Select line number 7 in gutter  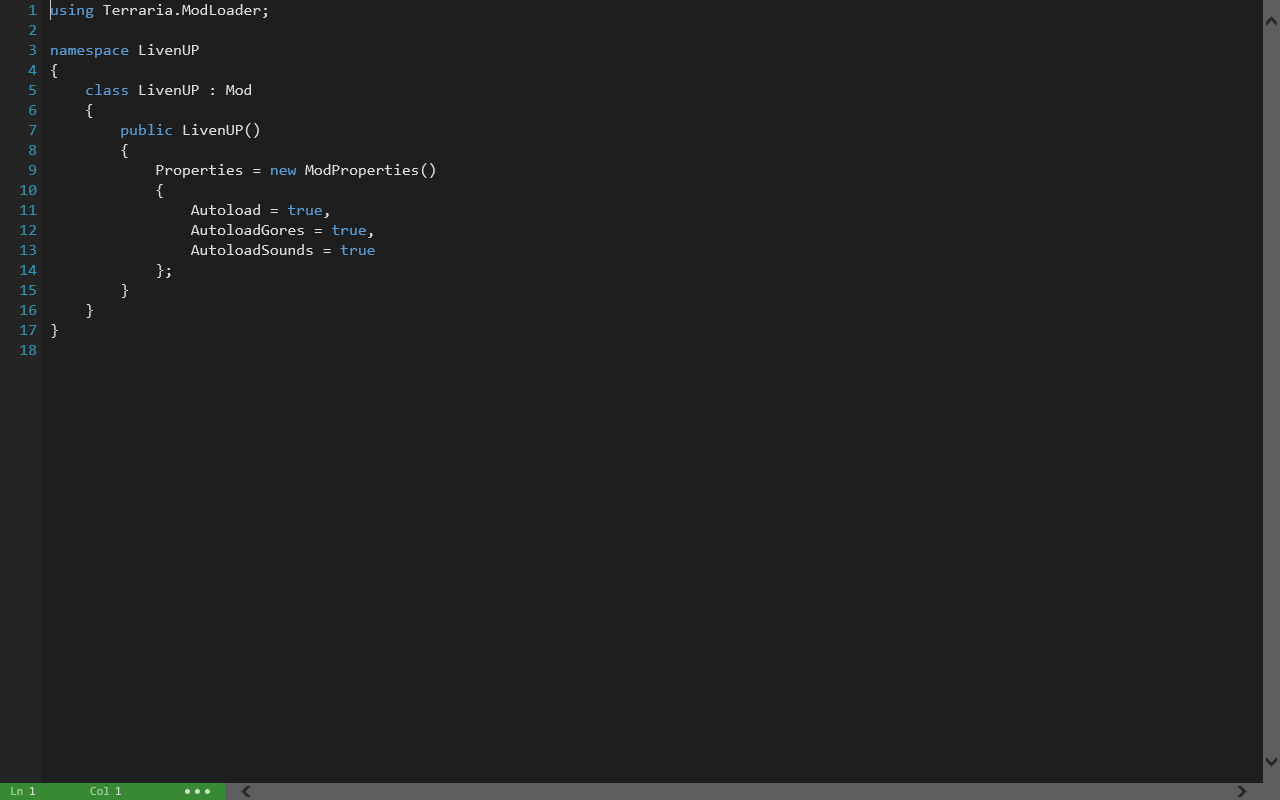(x=32, y=130)
